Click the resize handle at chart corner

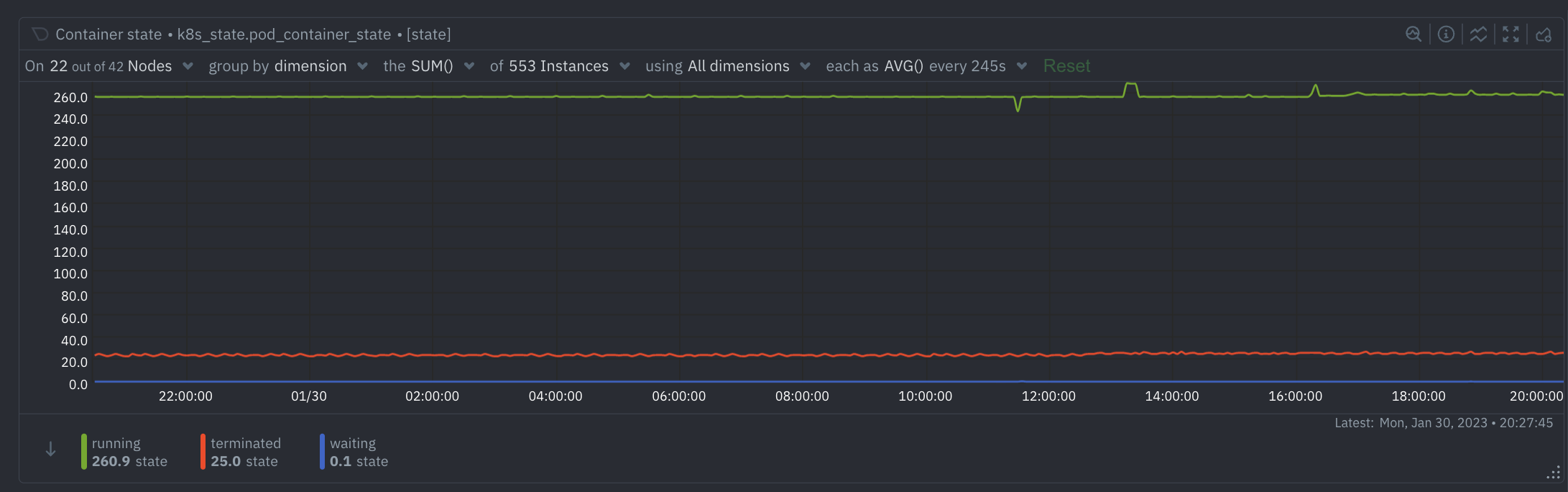pyautogui.click(x=1553, y=473)
